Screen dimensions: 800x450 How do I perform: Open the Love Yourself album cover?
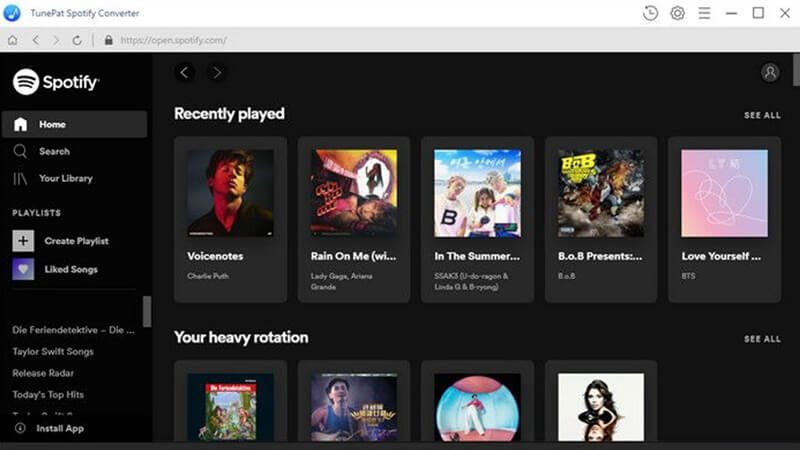pyautogui.click(x=724, y=193)
